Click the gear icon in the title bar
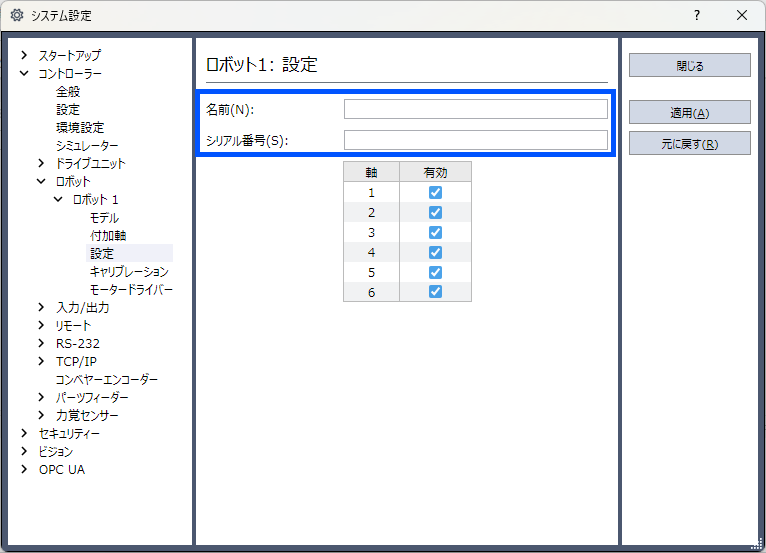766x553 pixels. click(17, 15)
